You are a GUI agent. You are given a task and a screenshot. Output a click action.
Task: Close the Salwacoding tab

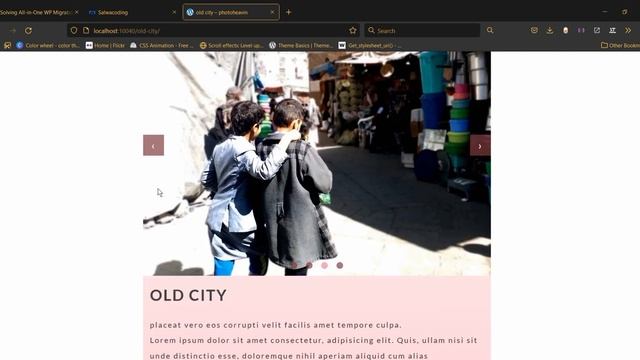tap(174, 12)
